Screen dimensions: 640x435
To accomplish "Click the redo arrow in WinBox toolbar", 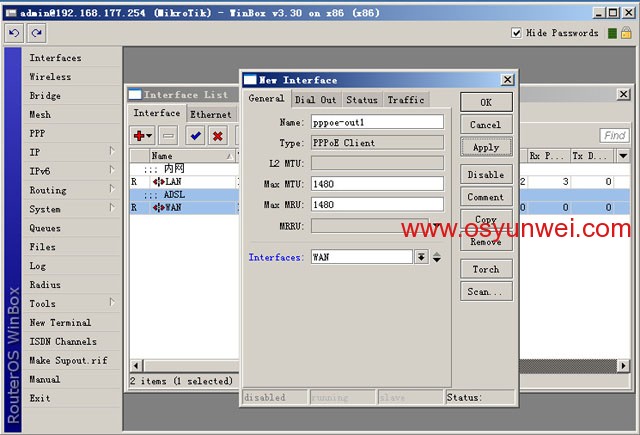I will [36, 34].
